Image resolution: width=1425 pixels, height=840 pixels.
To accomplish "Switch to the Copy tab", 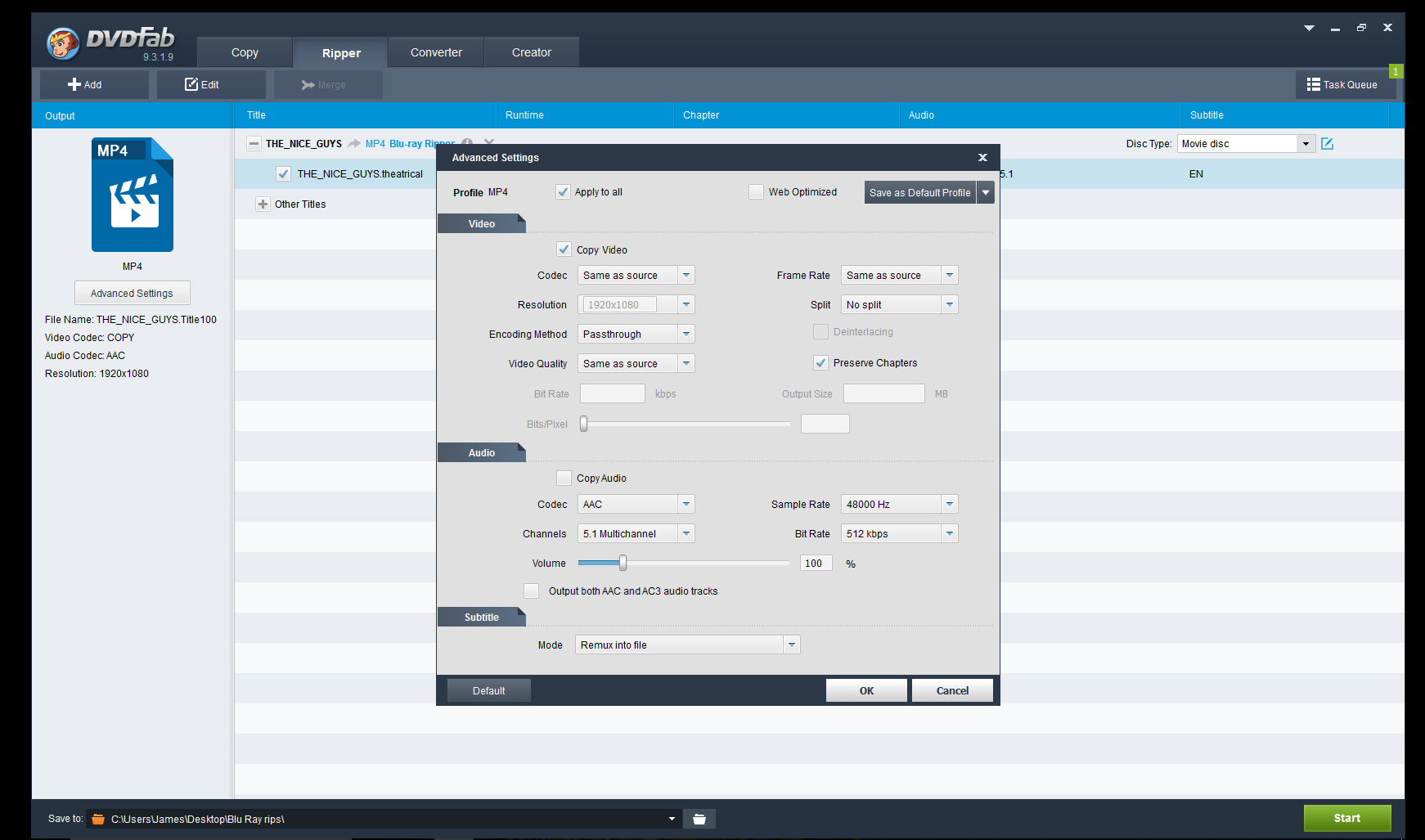I will (245, 52).
